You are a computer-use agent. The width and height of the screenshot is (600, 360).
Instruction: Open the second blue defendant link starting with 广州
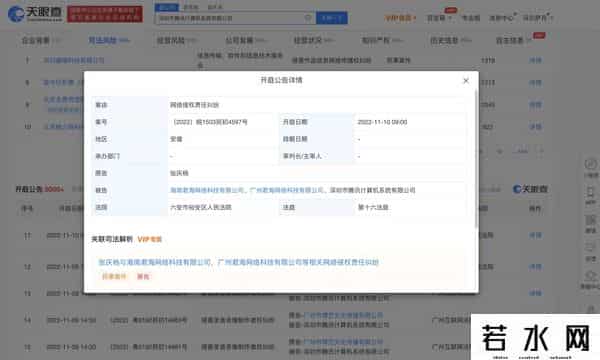coord(287,190)
